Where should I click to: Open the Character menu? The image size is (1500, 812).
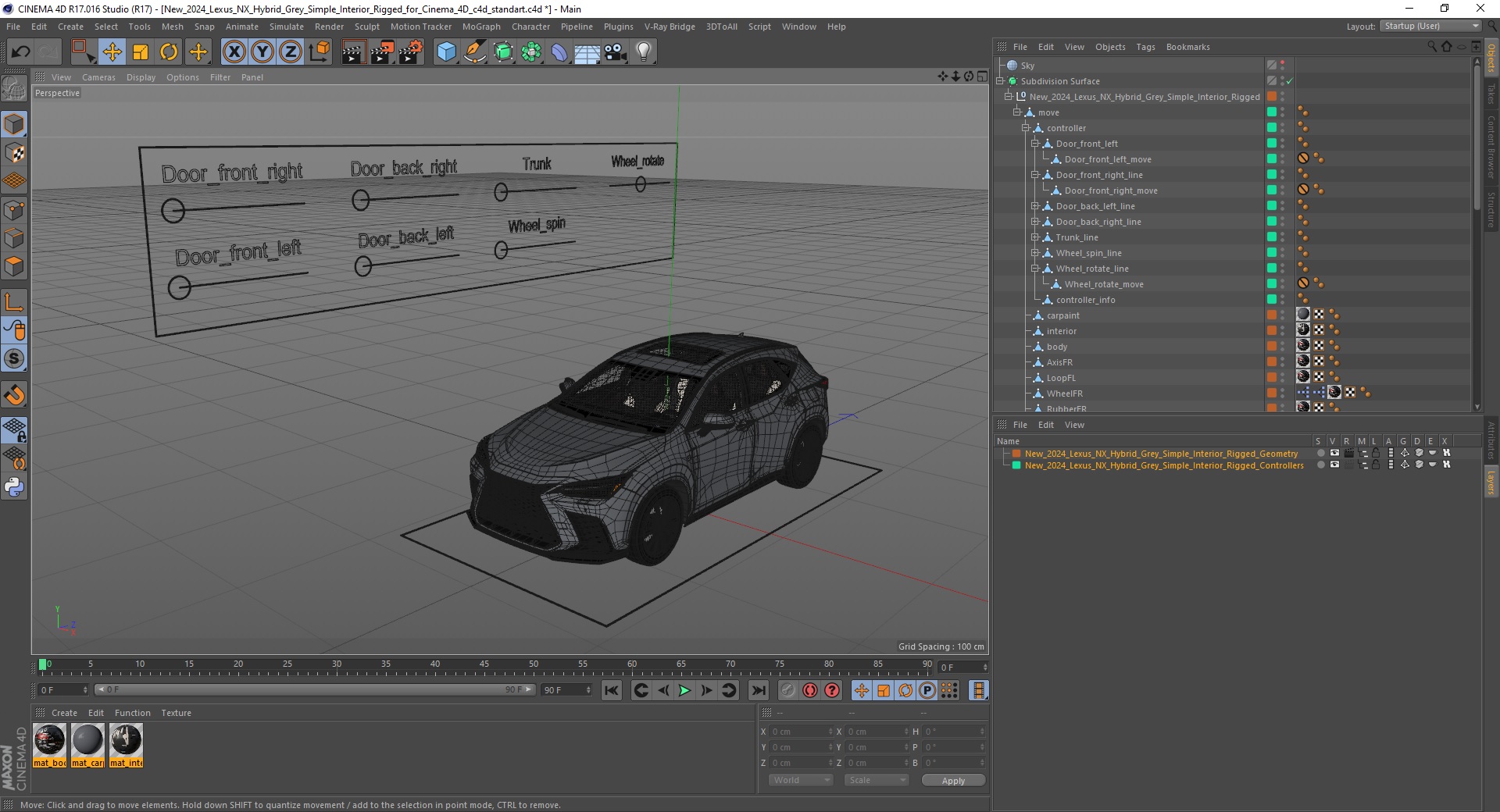530,27
